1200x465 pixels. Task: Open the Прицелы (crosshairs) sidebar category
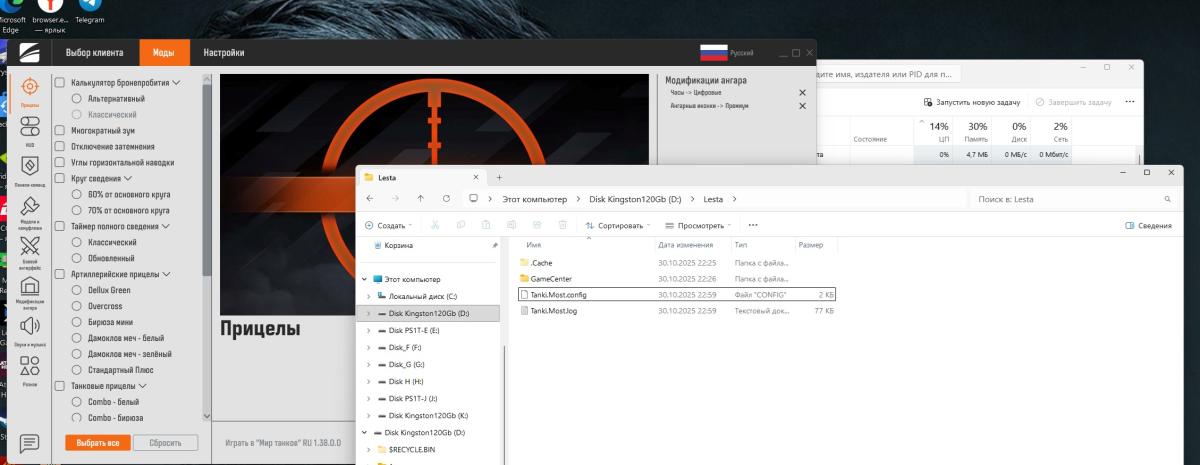coord(29,90)
